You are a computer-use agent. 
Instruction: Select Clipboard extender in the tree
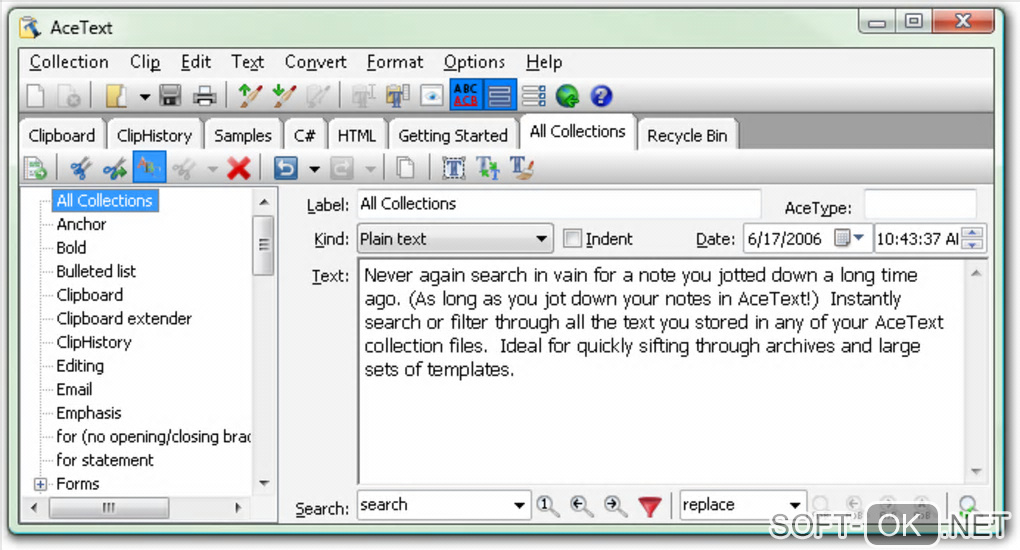pyautogui.click(x=124, y=319)
